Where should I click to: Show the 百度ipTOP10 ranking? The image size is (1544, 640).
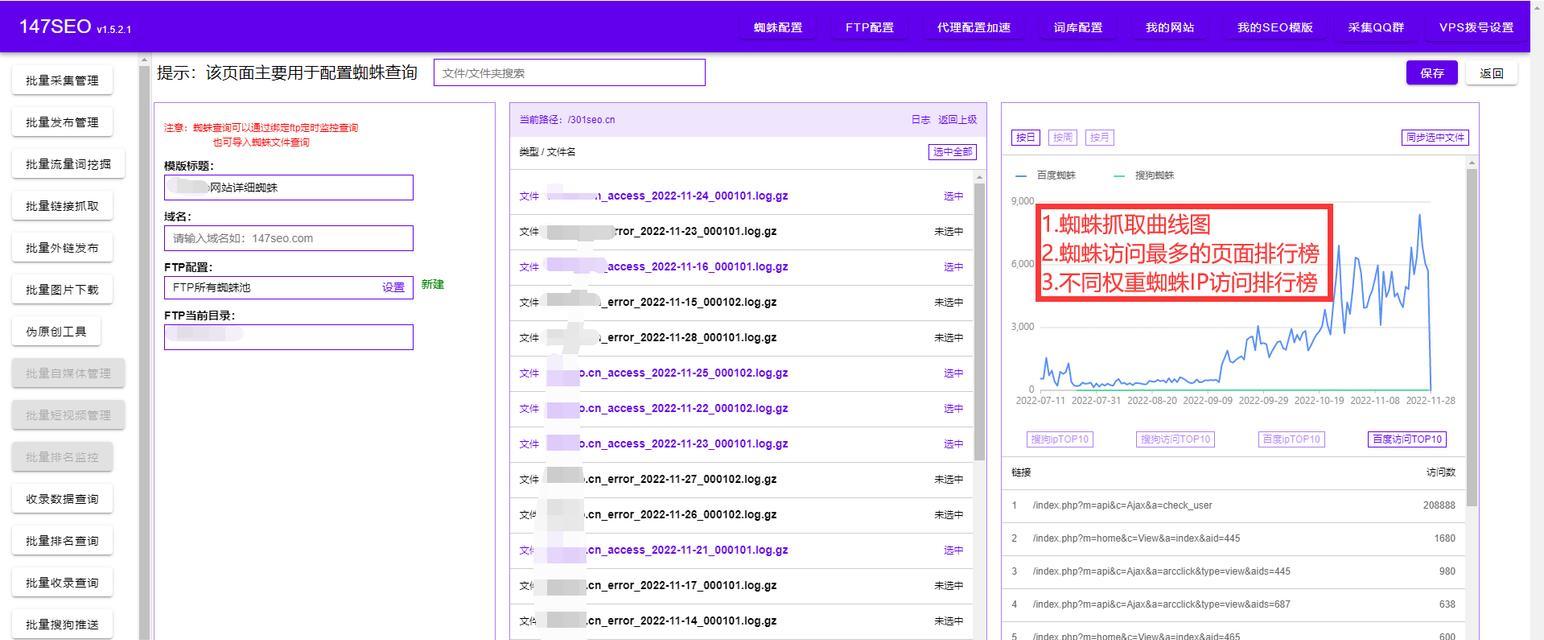[x=1291, y=439]
